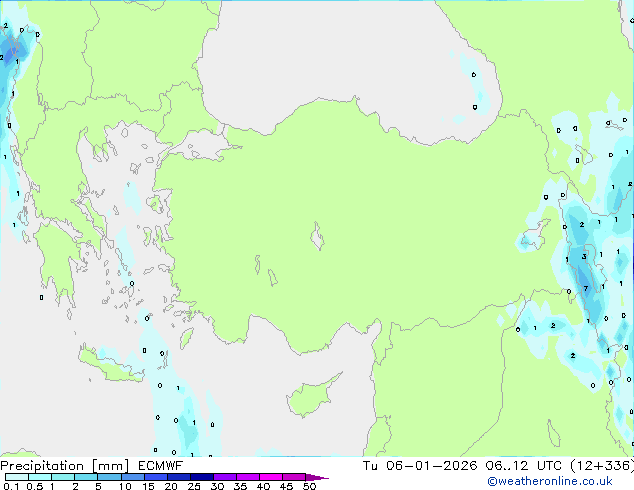
Task: Click the 20–25 mm dark blue swatch
Action: click(x=178, y=477)
